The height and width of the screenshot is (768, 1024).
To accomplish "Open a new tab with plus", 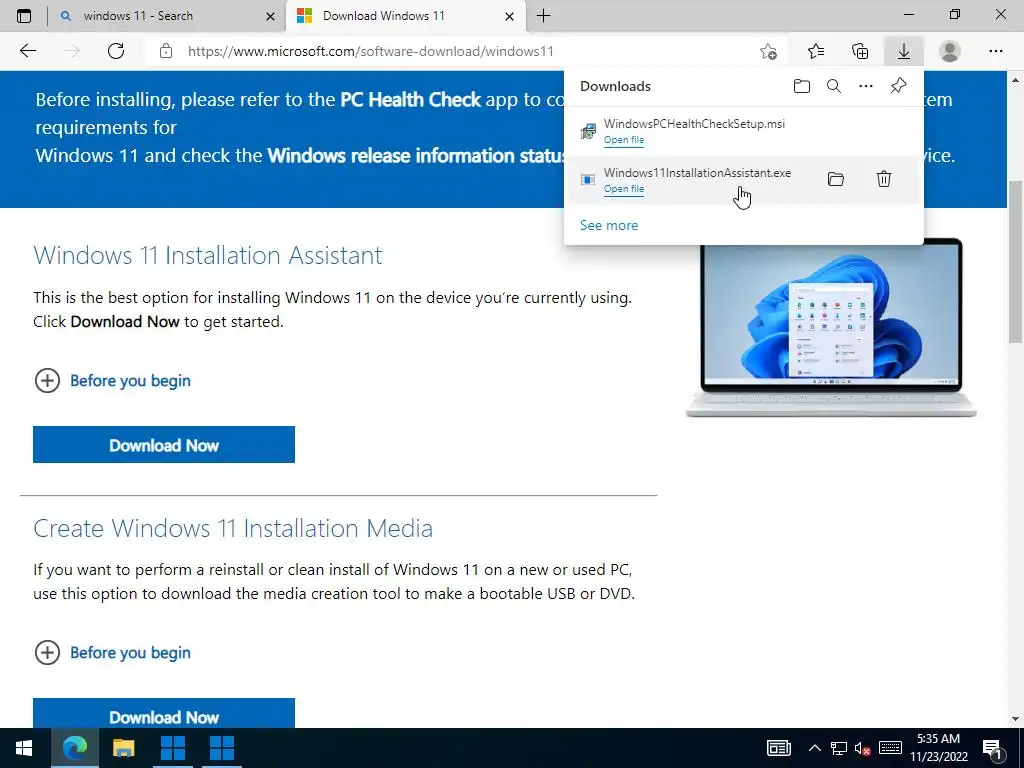I will (x=543, y=16).
